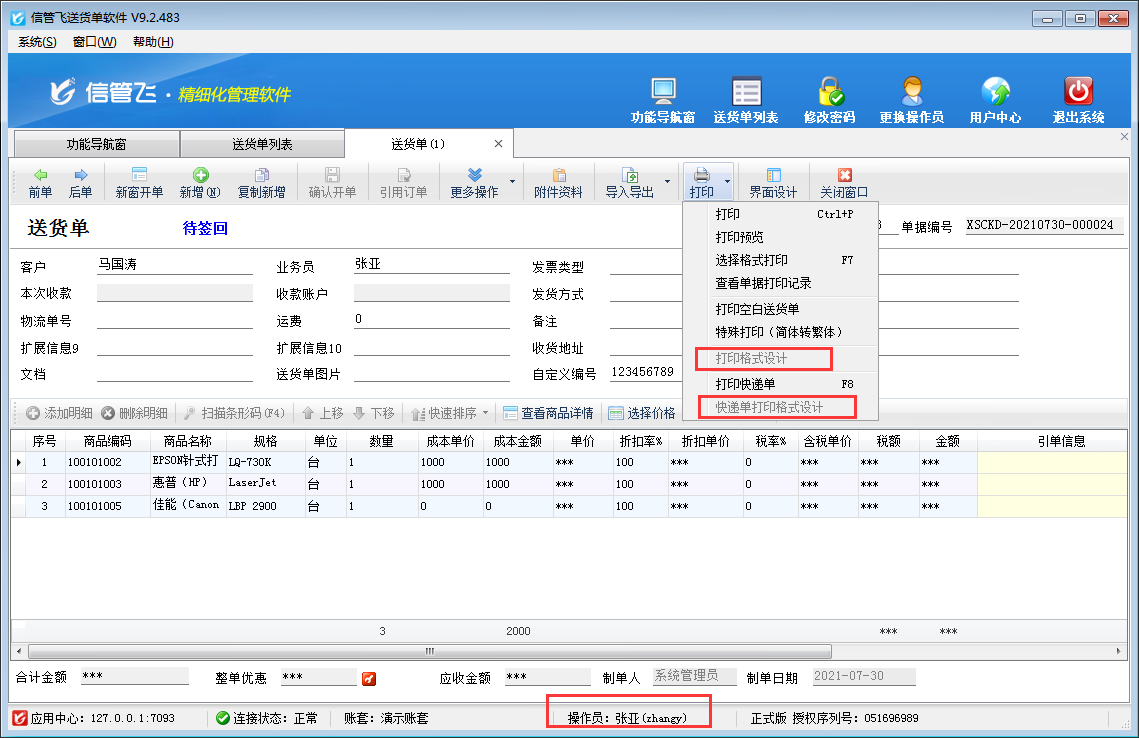Click the 单据编号 field XSCKD-20210730-000024
This screenshot has height=738, width=1139.
[1044, 225]
